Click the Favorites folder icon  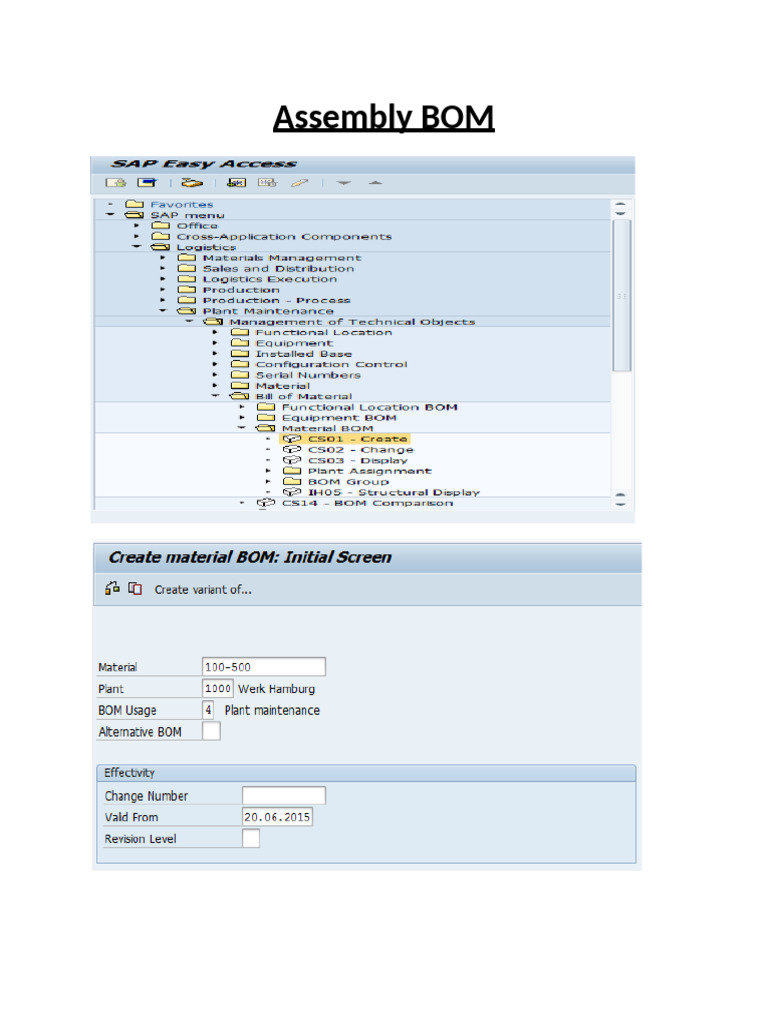pyautogui.click(x=135, y=204)
